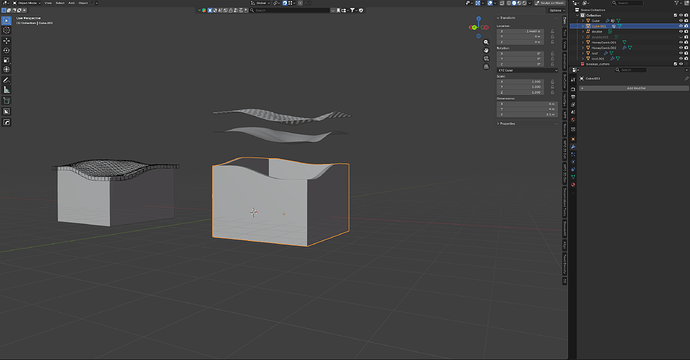690x360 pixels.
Task: Click the pin icon beside Cube.001 in properties
Action: click(x=686, y=78)
